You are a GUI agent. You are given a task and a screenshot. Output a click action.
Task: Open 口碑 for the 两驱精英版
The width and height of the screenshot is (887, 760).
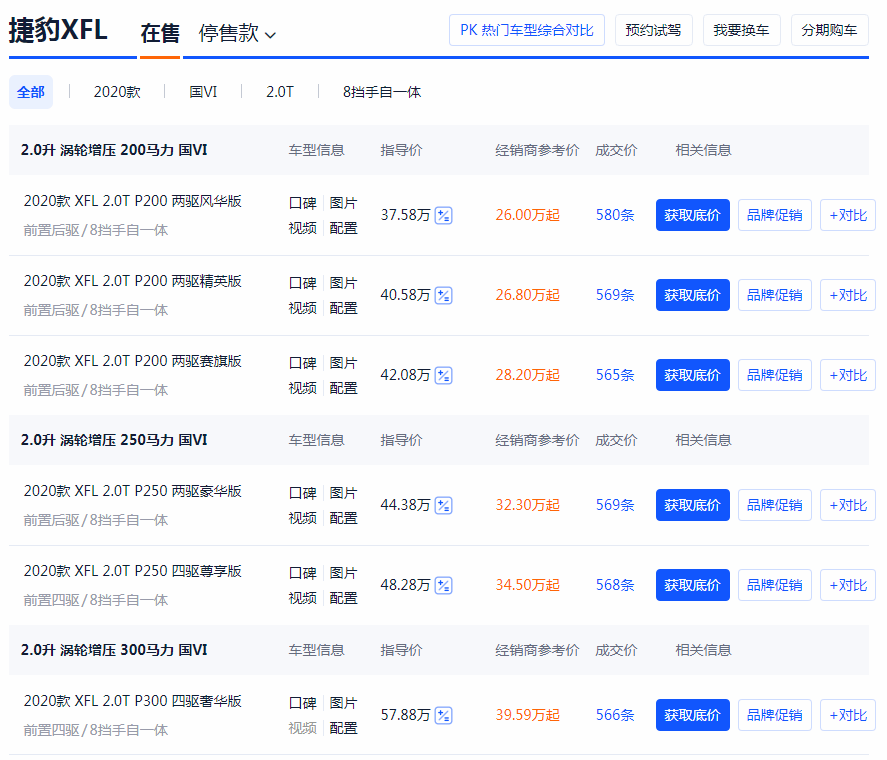coord(302,283)
